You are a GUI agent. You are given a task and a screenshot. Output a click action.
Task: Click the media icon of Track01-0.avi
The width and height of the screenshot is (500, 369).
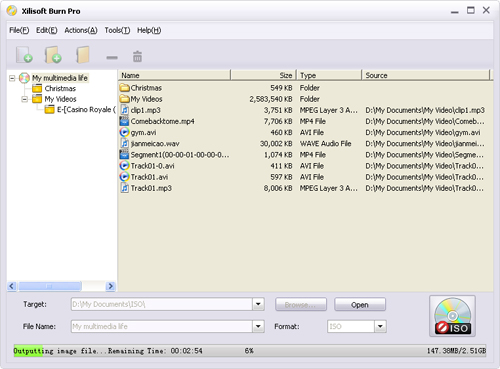coord(124,166)
